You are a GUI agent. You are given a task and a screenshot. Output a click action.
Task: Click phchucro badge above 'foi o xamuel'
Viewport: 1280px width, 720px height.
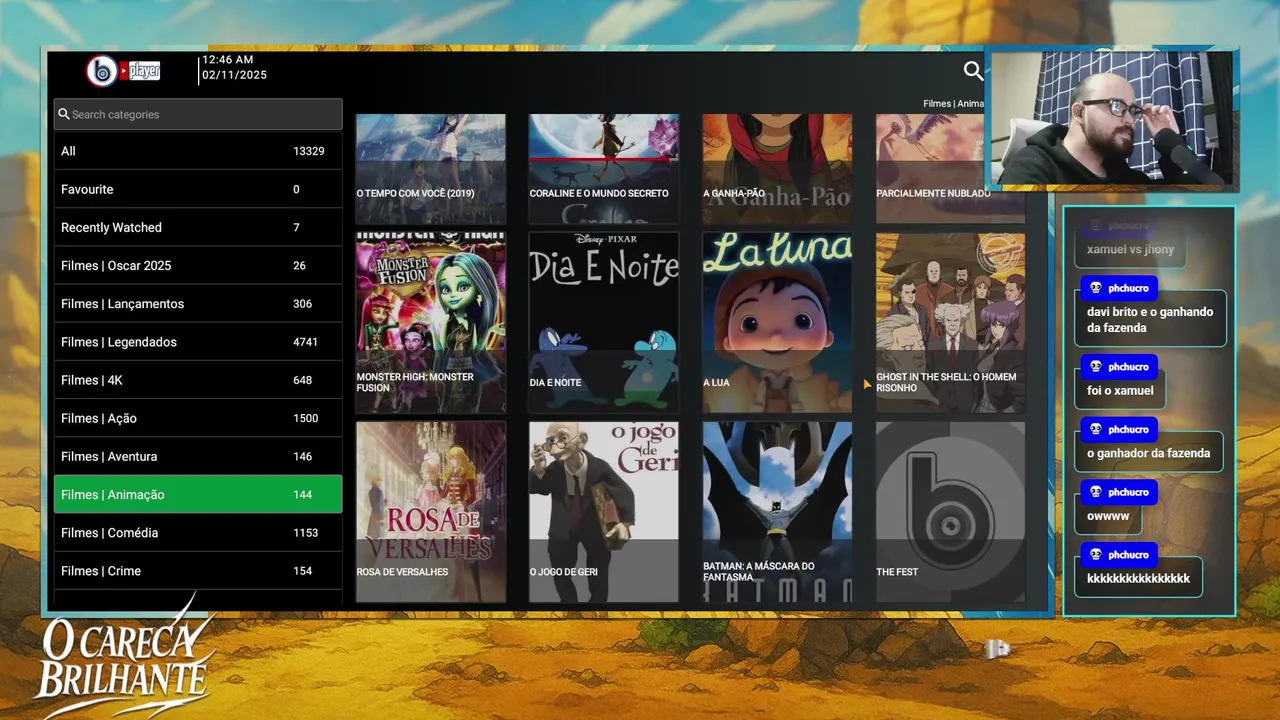1118,367
